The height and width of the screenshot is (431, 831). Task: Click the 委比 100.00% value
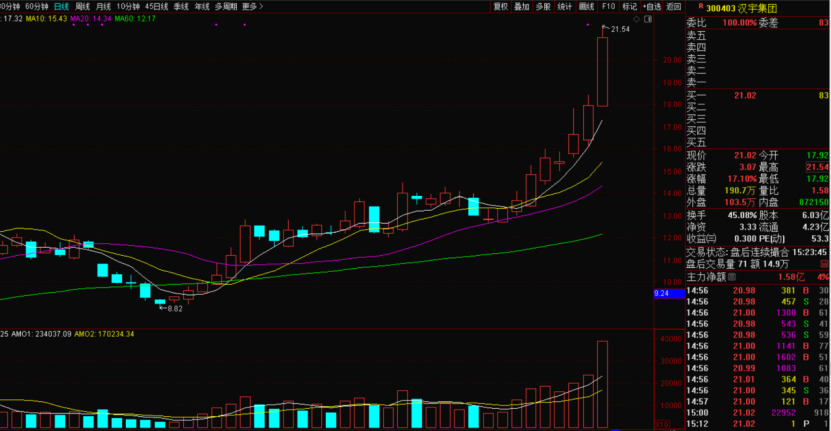coord(740,23)
